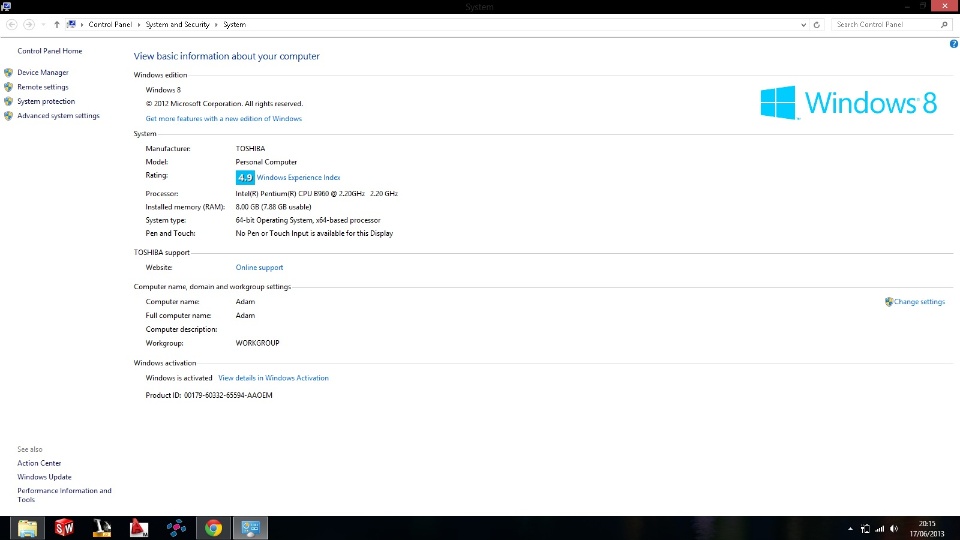This screenshot has height=540, width=960.
Task: Refresh the System page
Action: coord(817,25)
